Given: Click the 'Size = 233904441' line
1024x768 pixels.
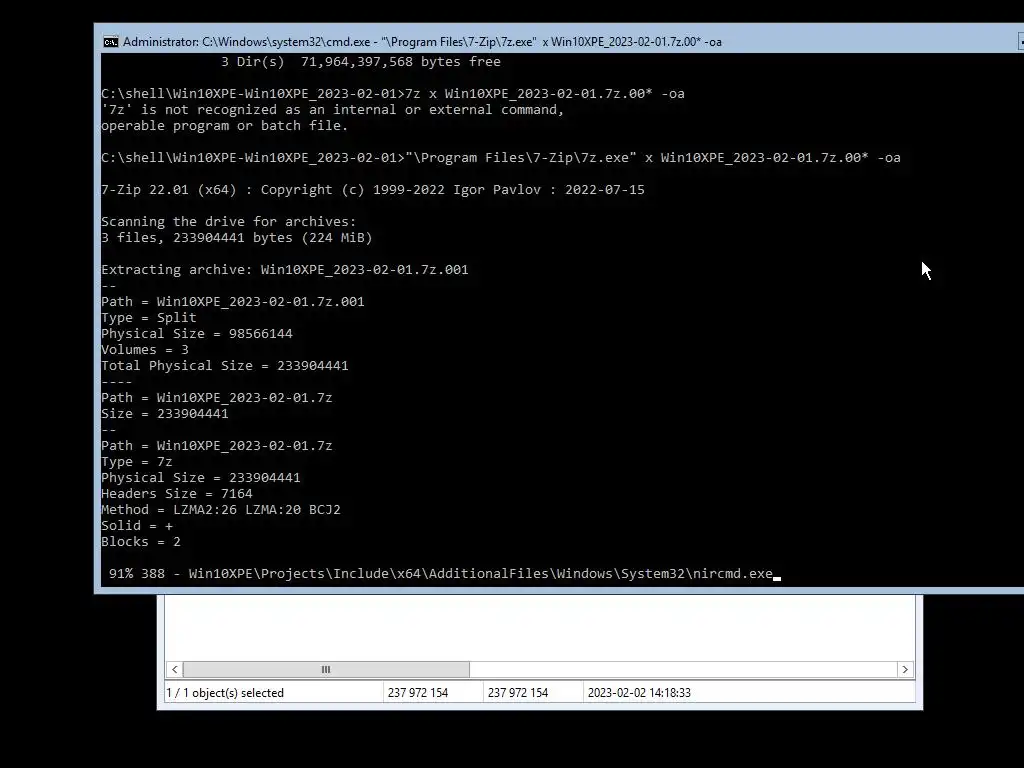Looking at the screenshot, I should [x=165, y=413].
